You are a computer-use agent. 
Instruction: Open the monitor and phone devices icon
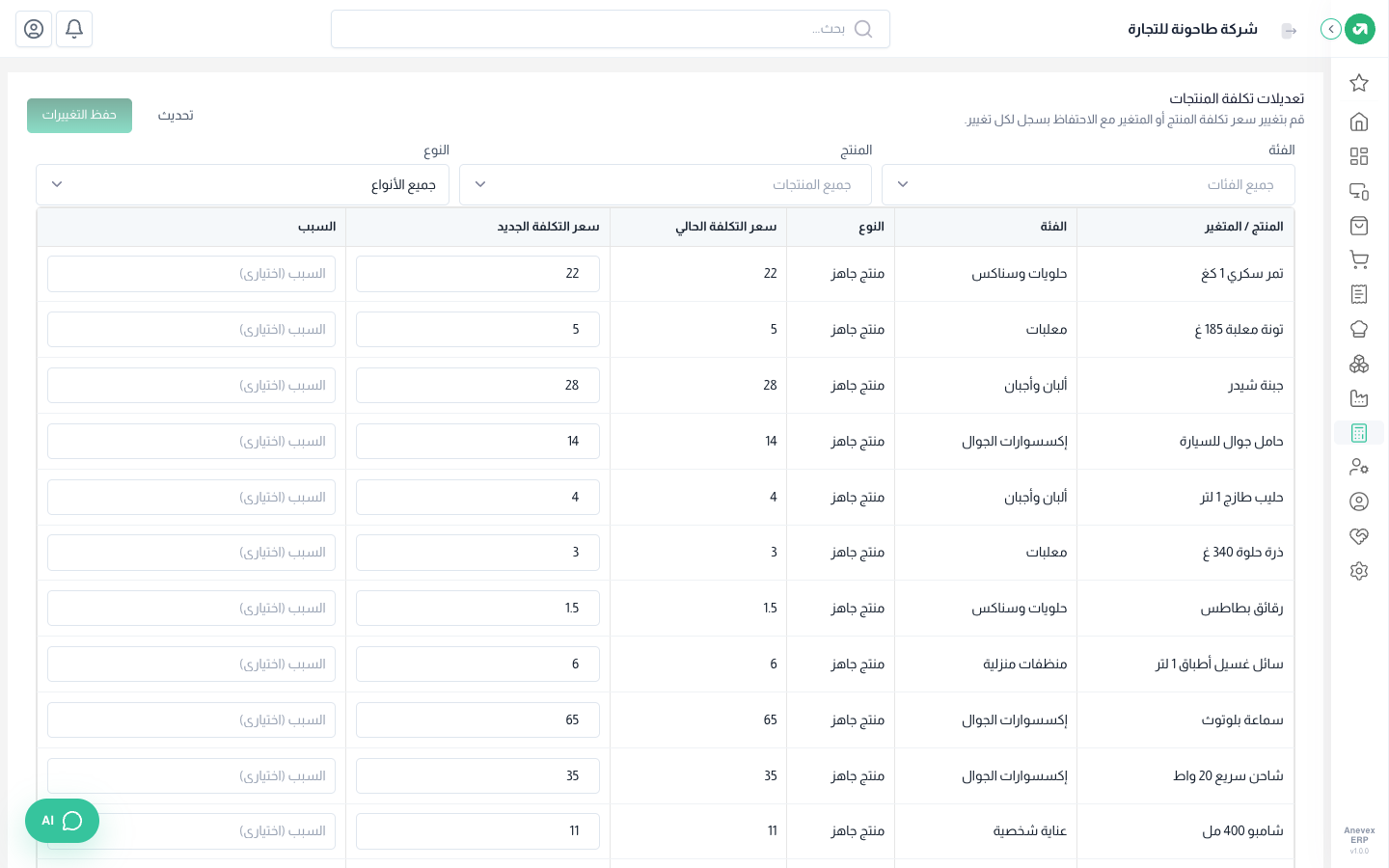[x=1359, y=191]
